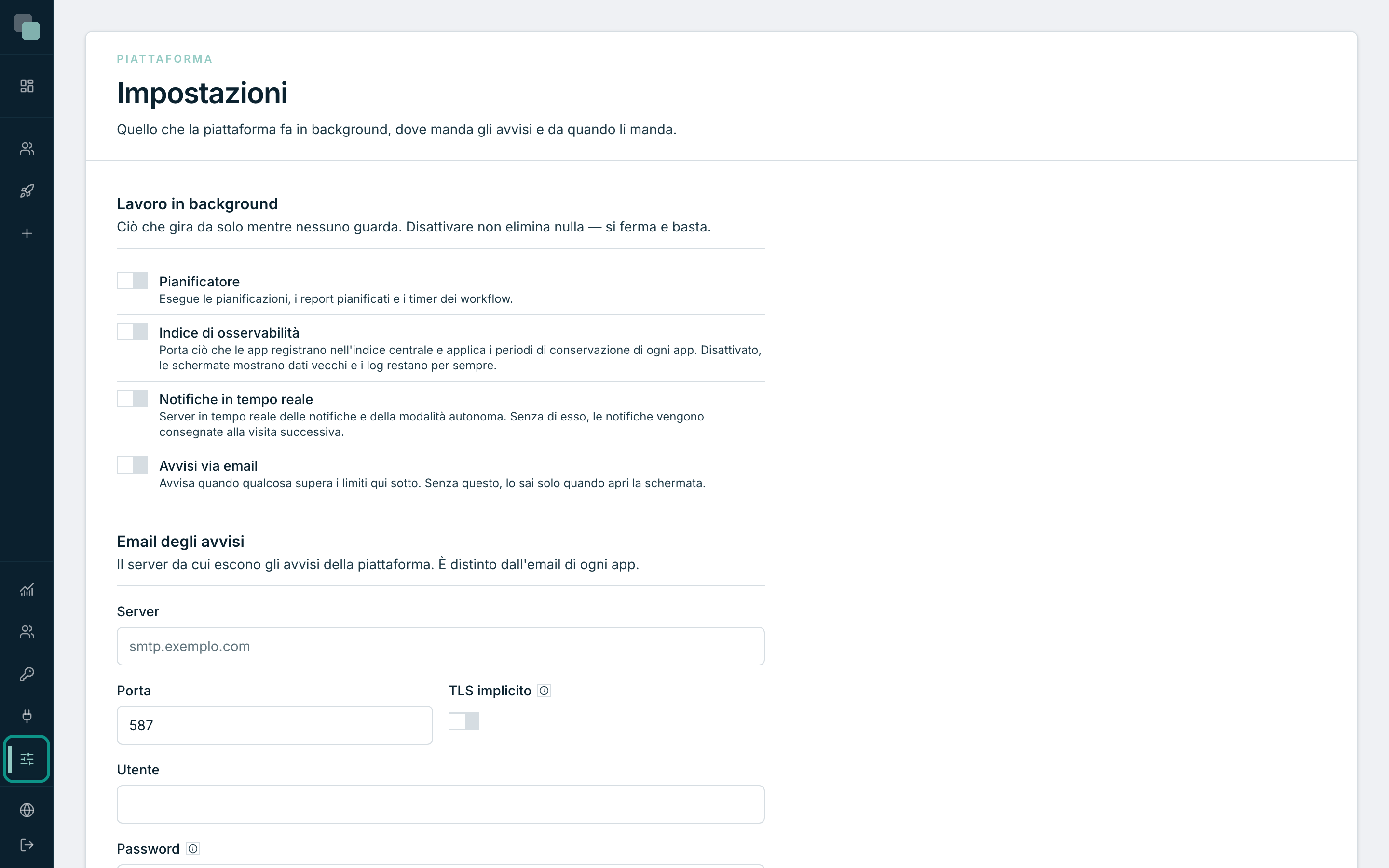Select the settings sliders icon in sidebar
The height and width of the screenshot is (868, 1389).
pyautogui.click(x=27, y=759)
